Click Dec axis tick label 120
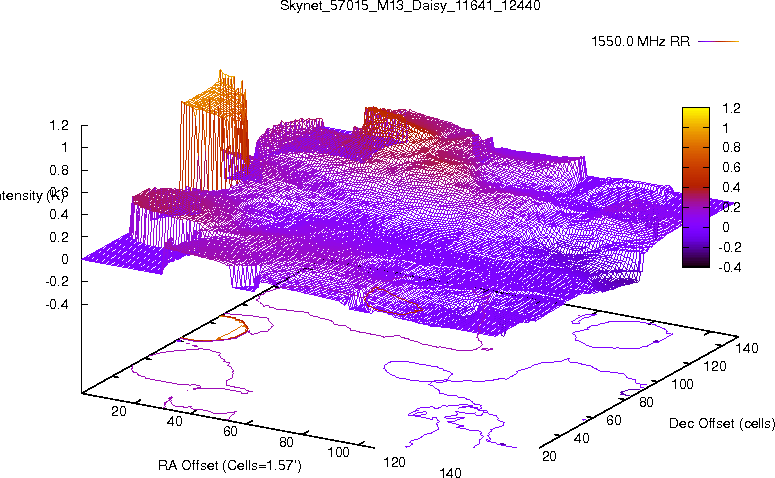This screenshot has width=775, height=478. [x=715, y=366]
